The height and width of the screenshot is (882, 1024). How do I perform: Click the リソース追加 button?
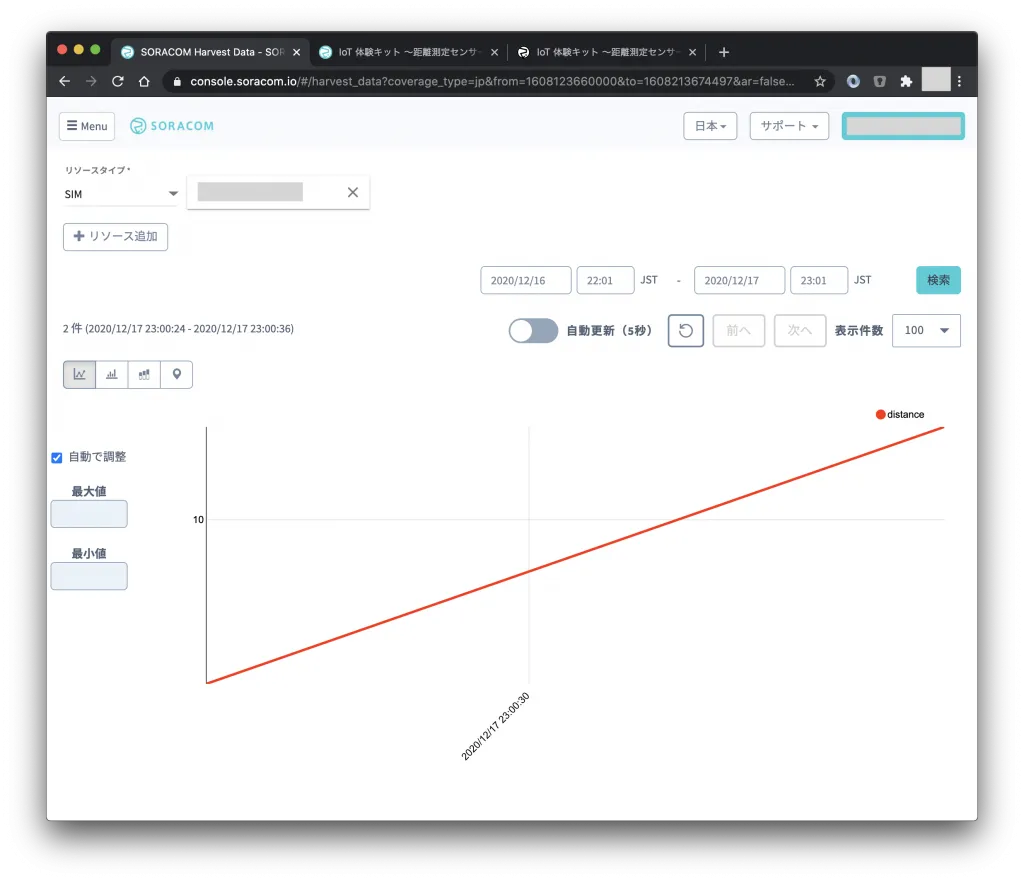coord(115,237)
